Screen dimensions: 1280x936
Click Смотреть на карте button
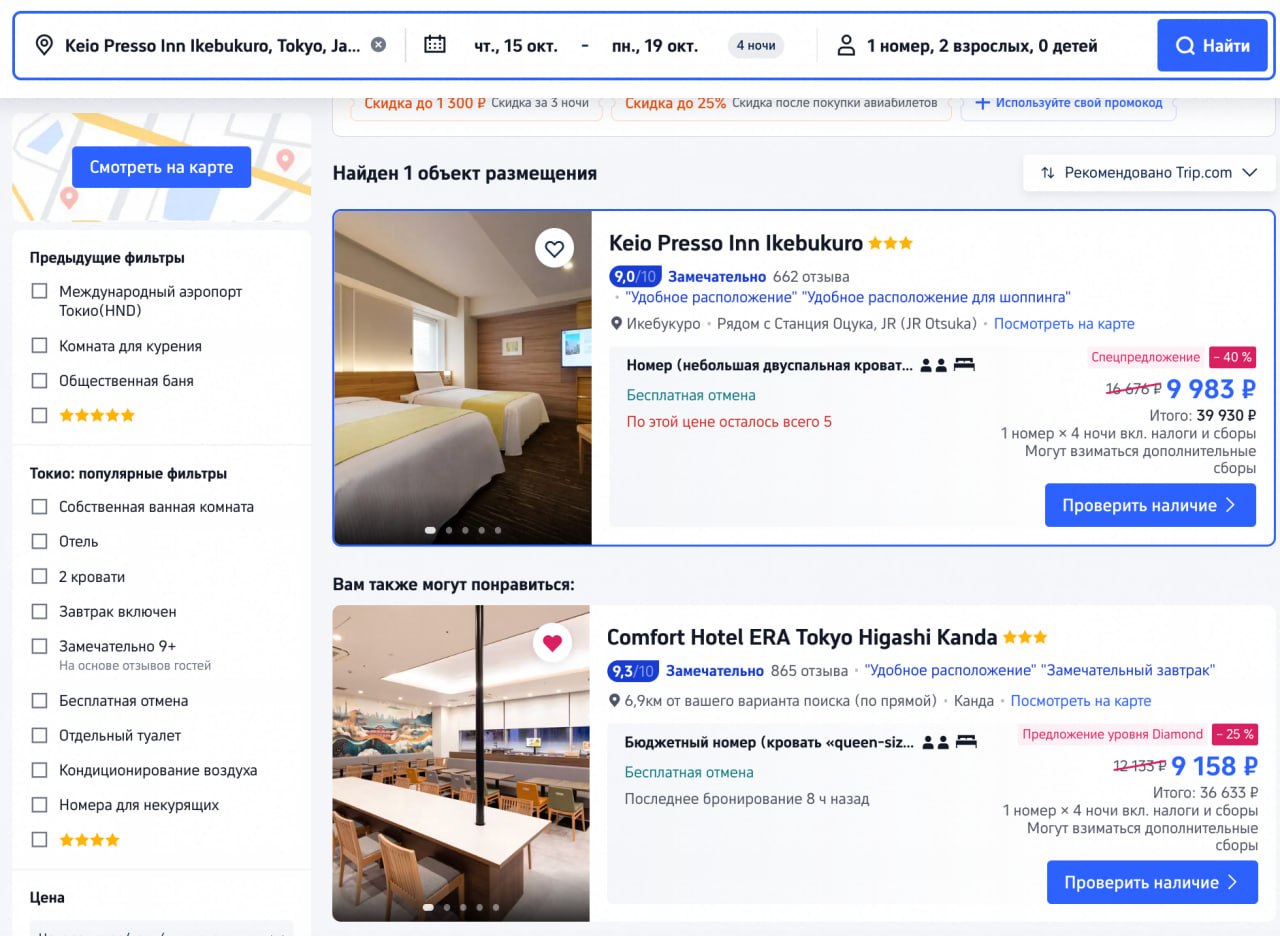pyautogui.click(x=161, y=167)
